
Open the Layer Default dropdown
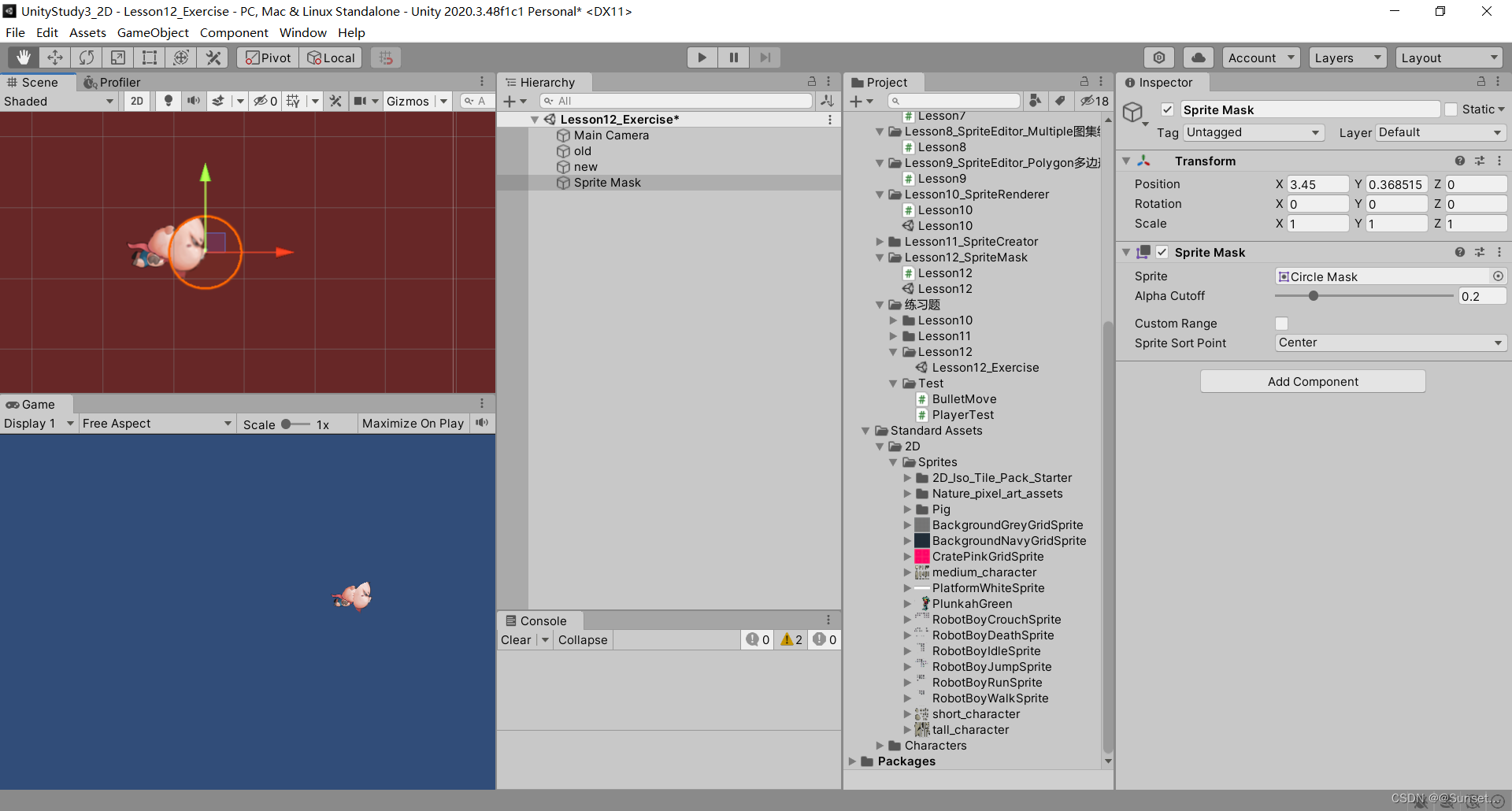pos(1441,132)
